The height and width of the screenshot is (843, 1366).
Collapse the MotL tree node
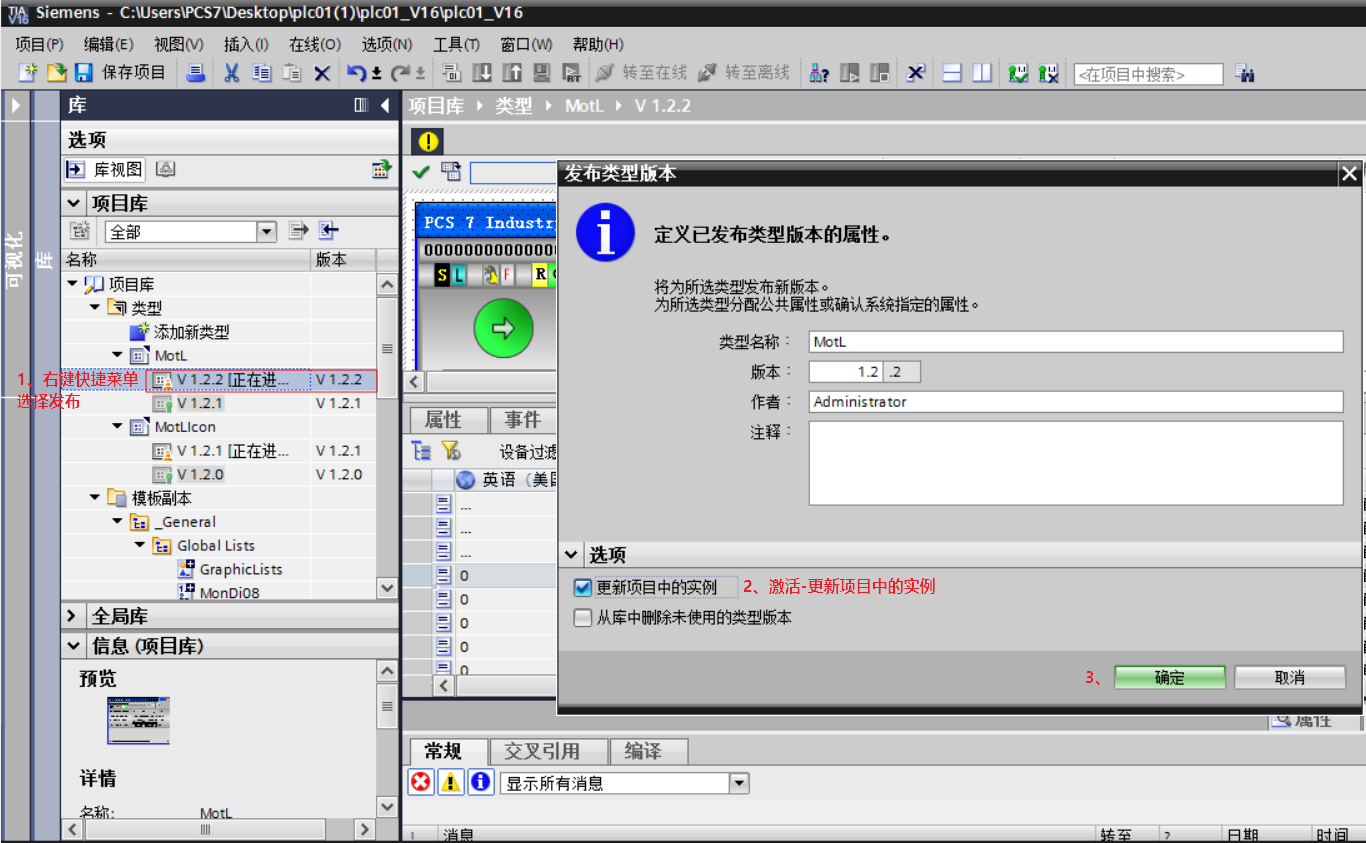point(117,355)
